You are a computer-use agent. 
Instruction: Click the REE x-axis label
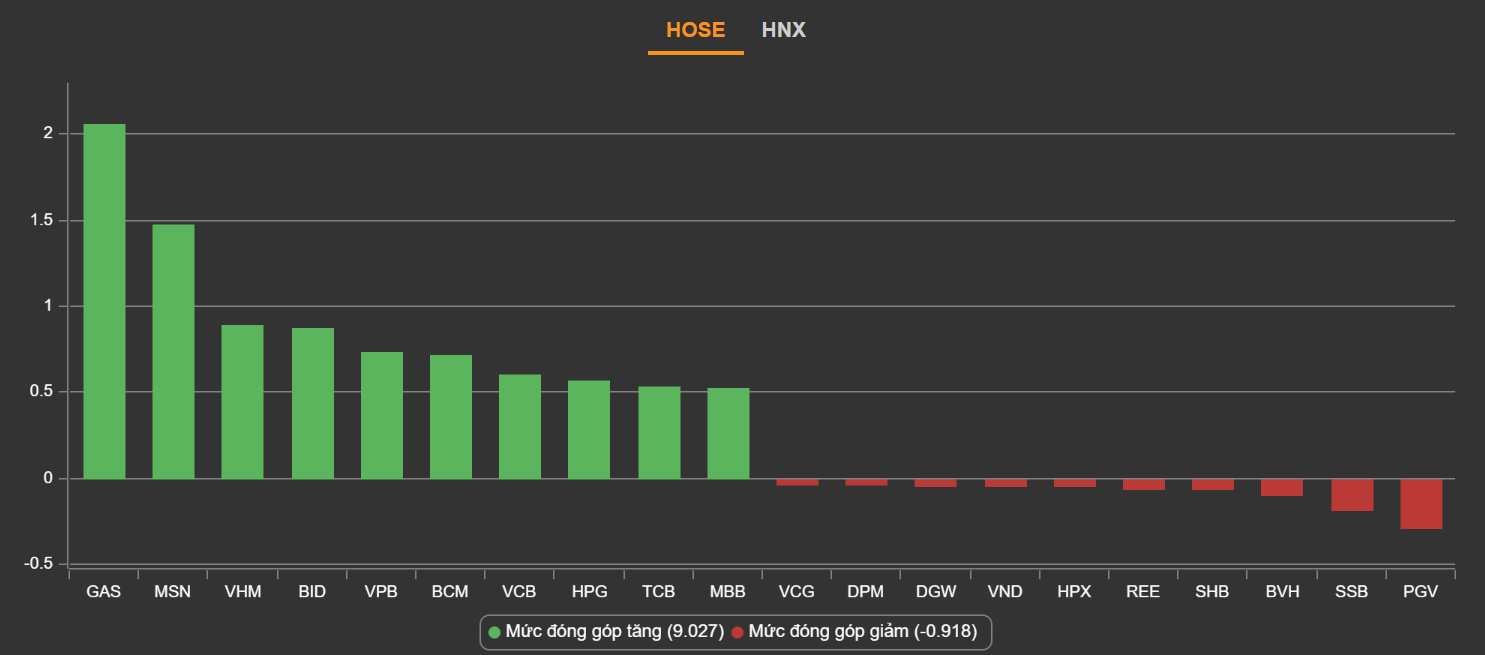point(1143,592)
